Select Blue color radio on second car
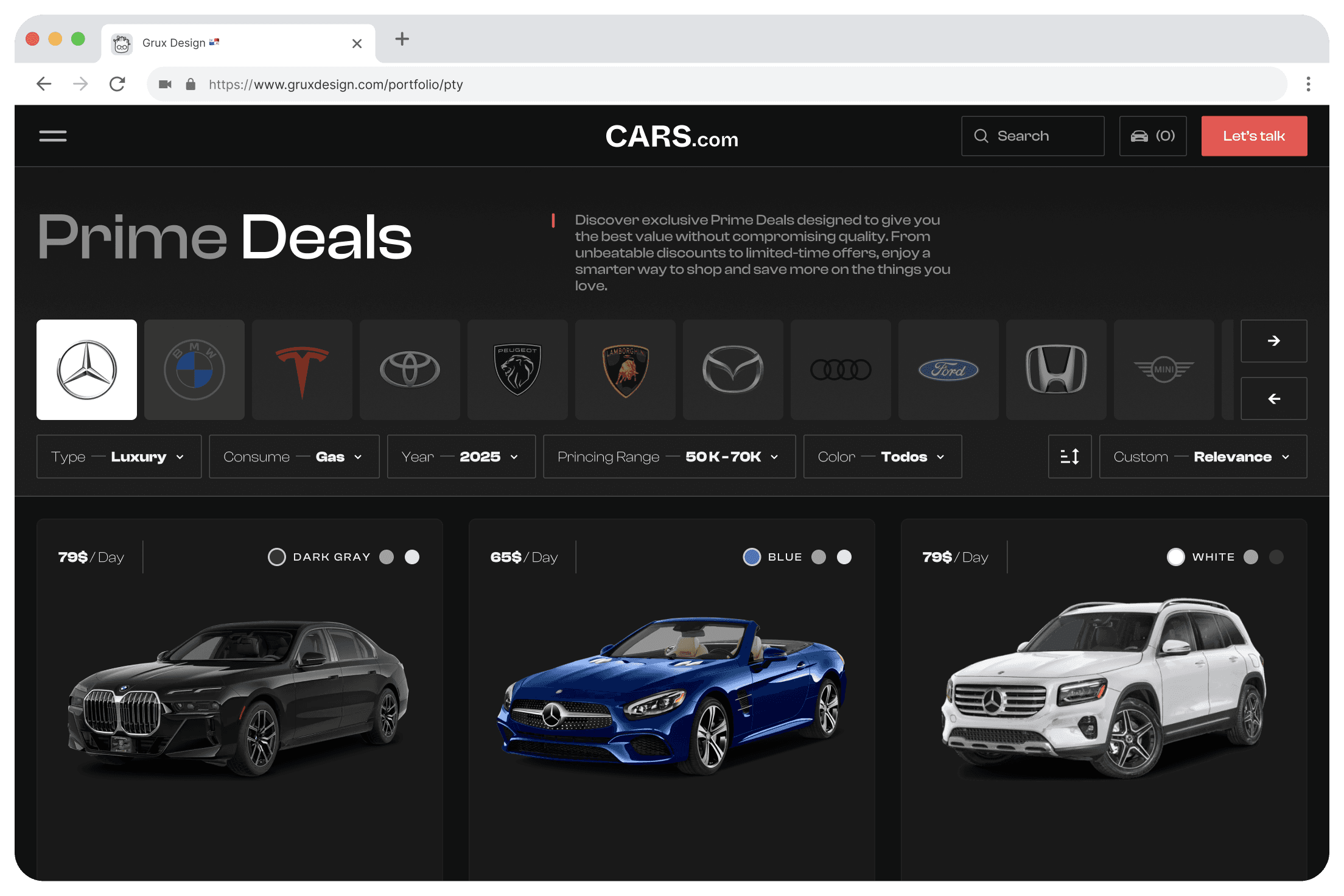 pyautogui.click(x=752, y=557)
